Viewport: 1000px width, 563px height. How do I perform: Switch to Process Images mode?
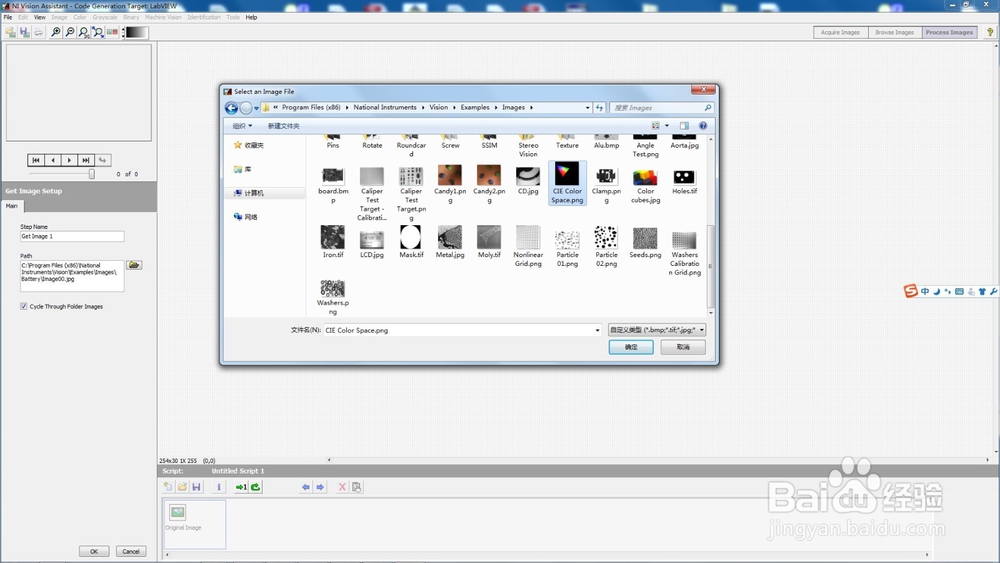(949, 32)
